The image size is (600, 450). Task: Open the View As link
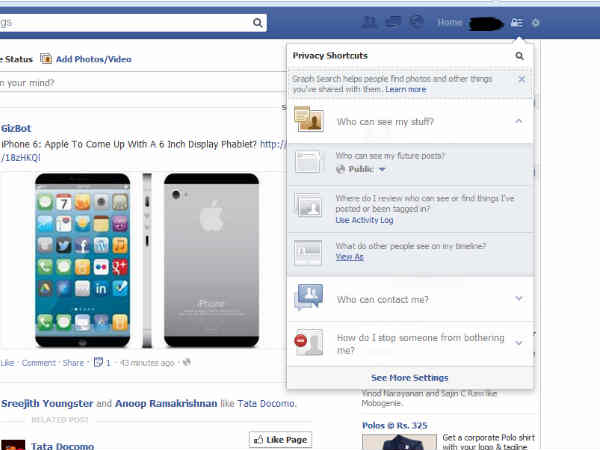point(349,257)
